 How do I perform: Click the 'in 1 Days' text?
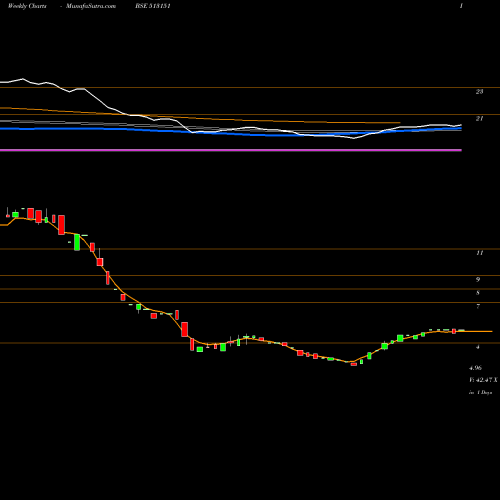click(481, 393)
